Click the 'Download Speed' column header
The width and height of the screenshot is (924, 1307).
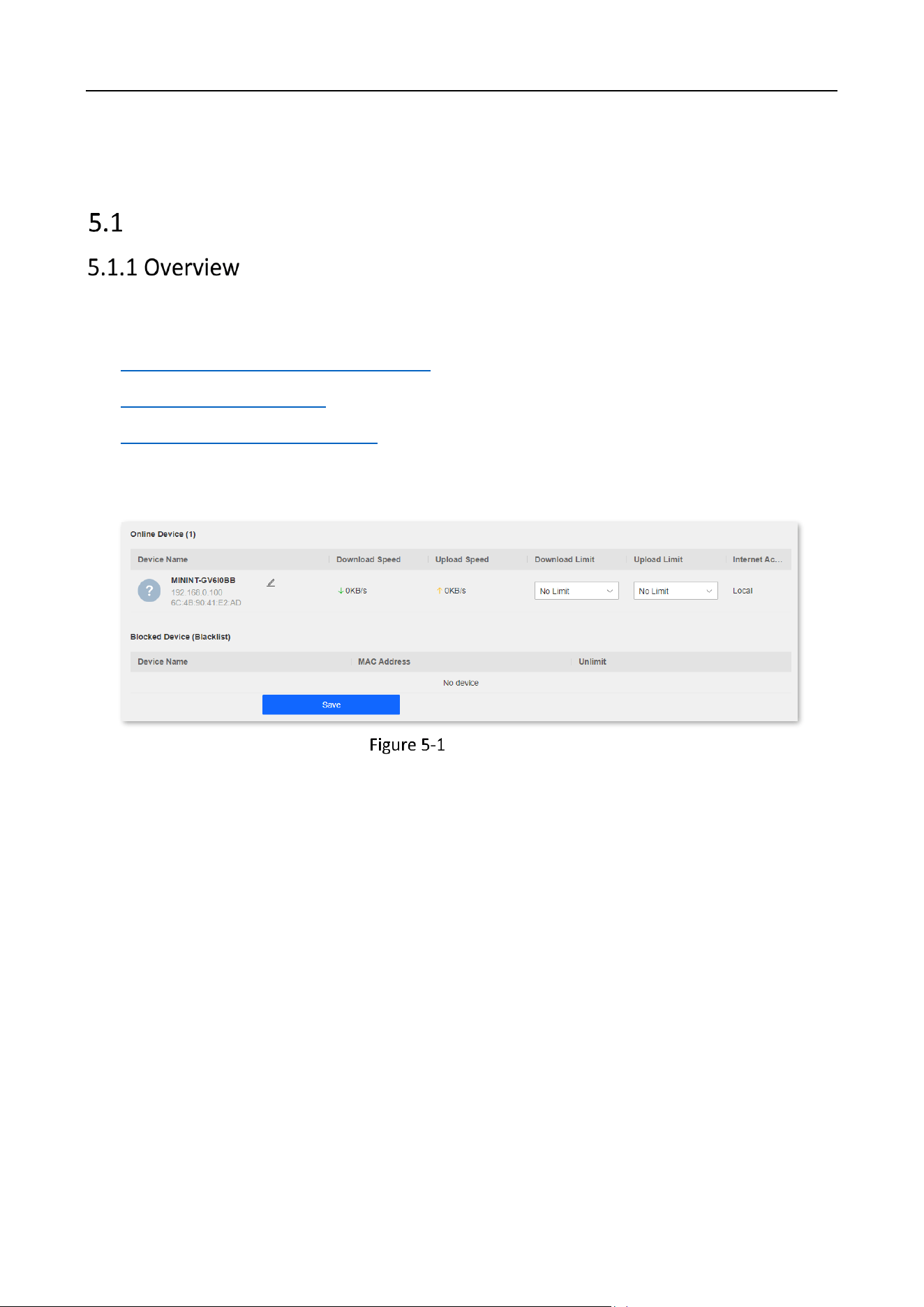tap(368, 559)
